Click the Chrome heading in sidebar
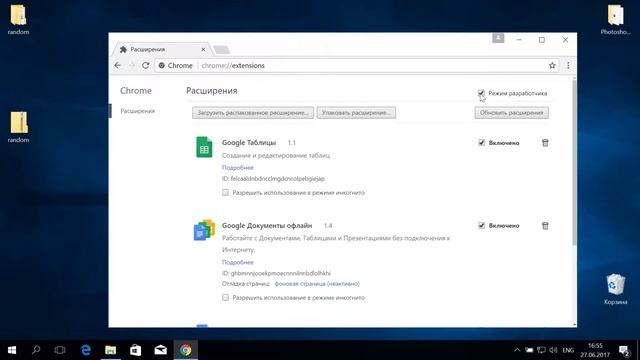 click(x=136, y=91)
